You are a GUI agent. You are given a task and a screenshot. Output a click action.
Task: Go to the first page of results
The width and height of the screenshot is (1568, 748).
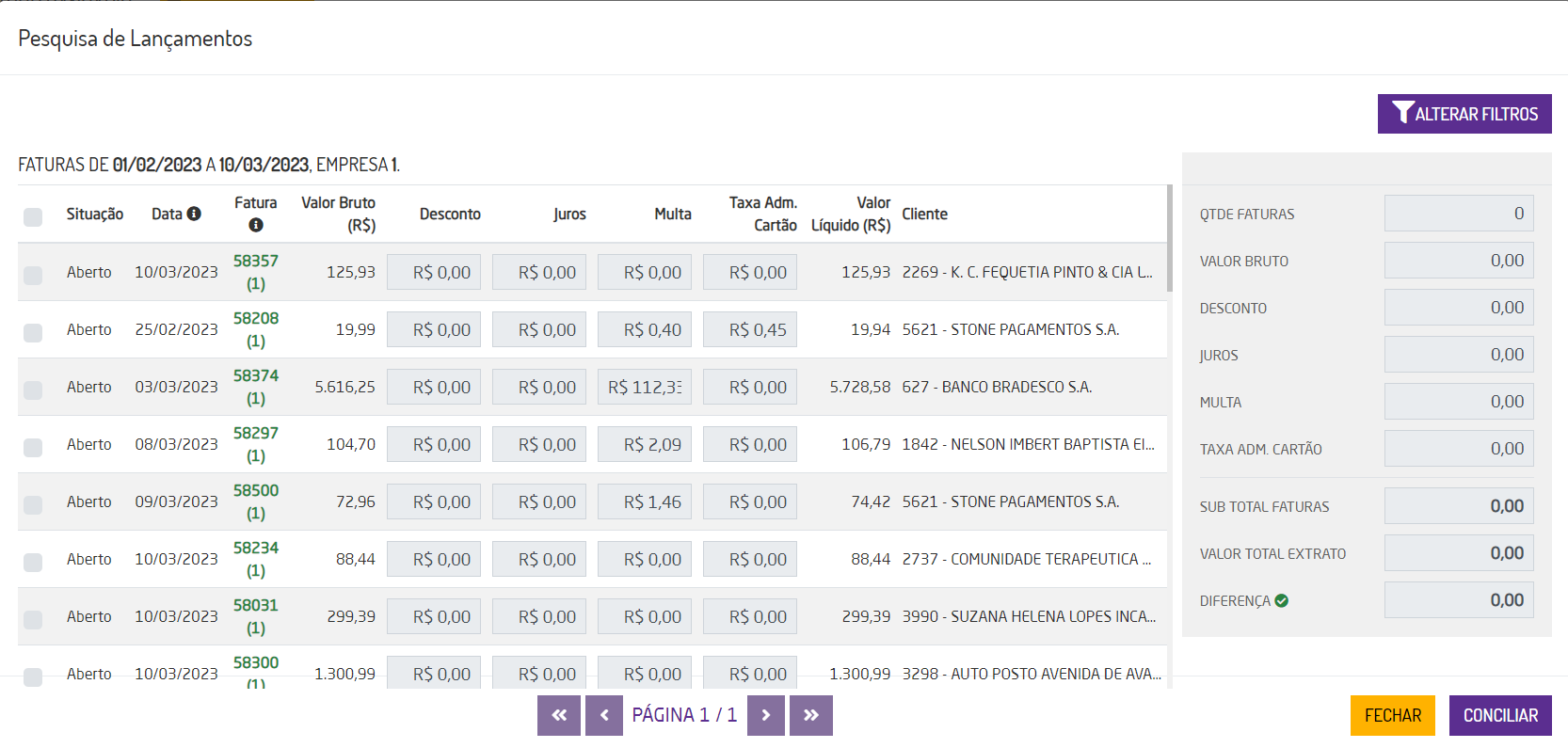[559, 715]
